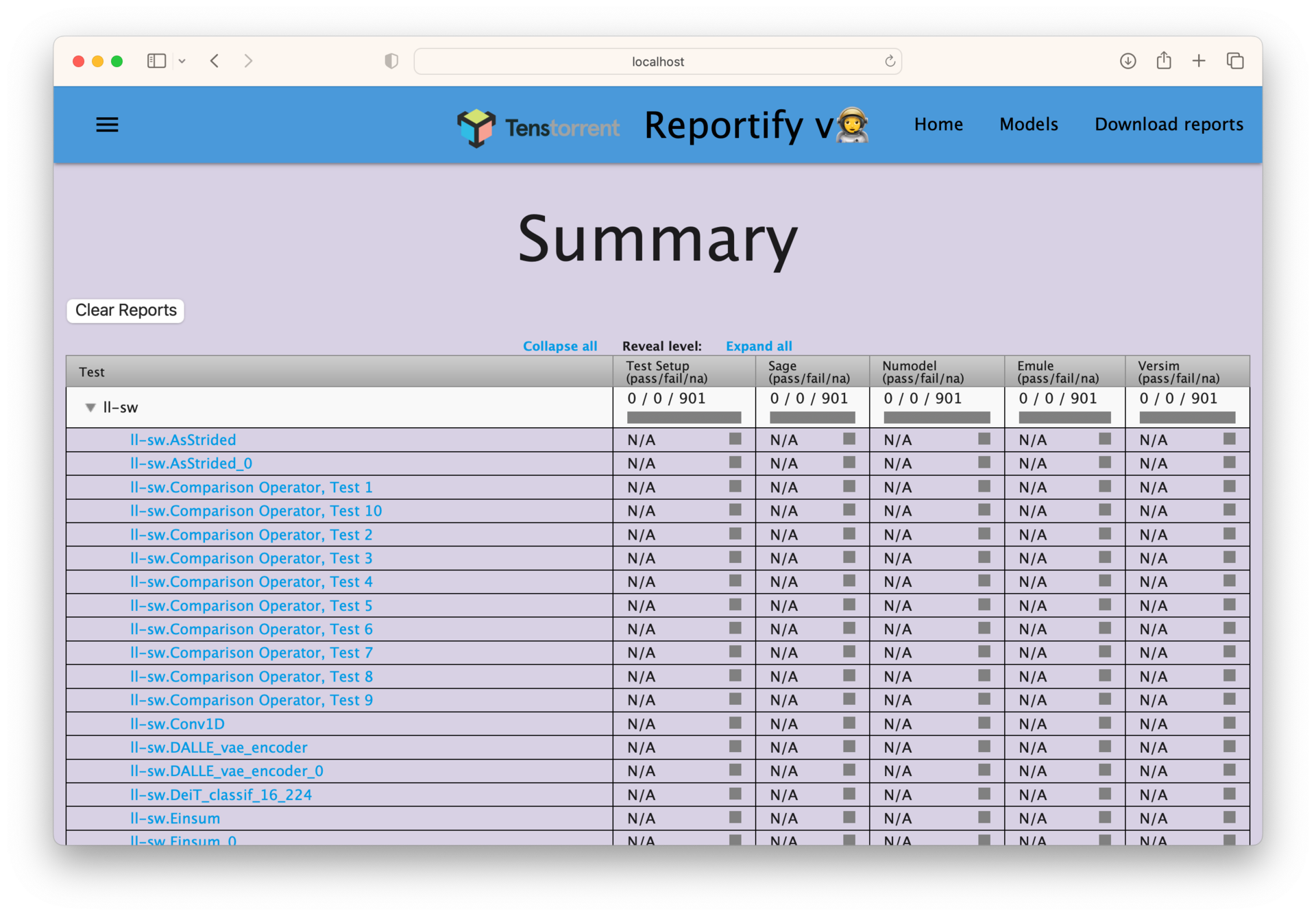This screenshot has height=916, width=1316.
Task: Open the Models menu item
Action: tap(1028, 124)
